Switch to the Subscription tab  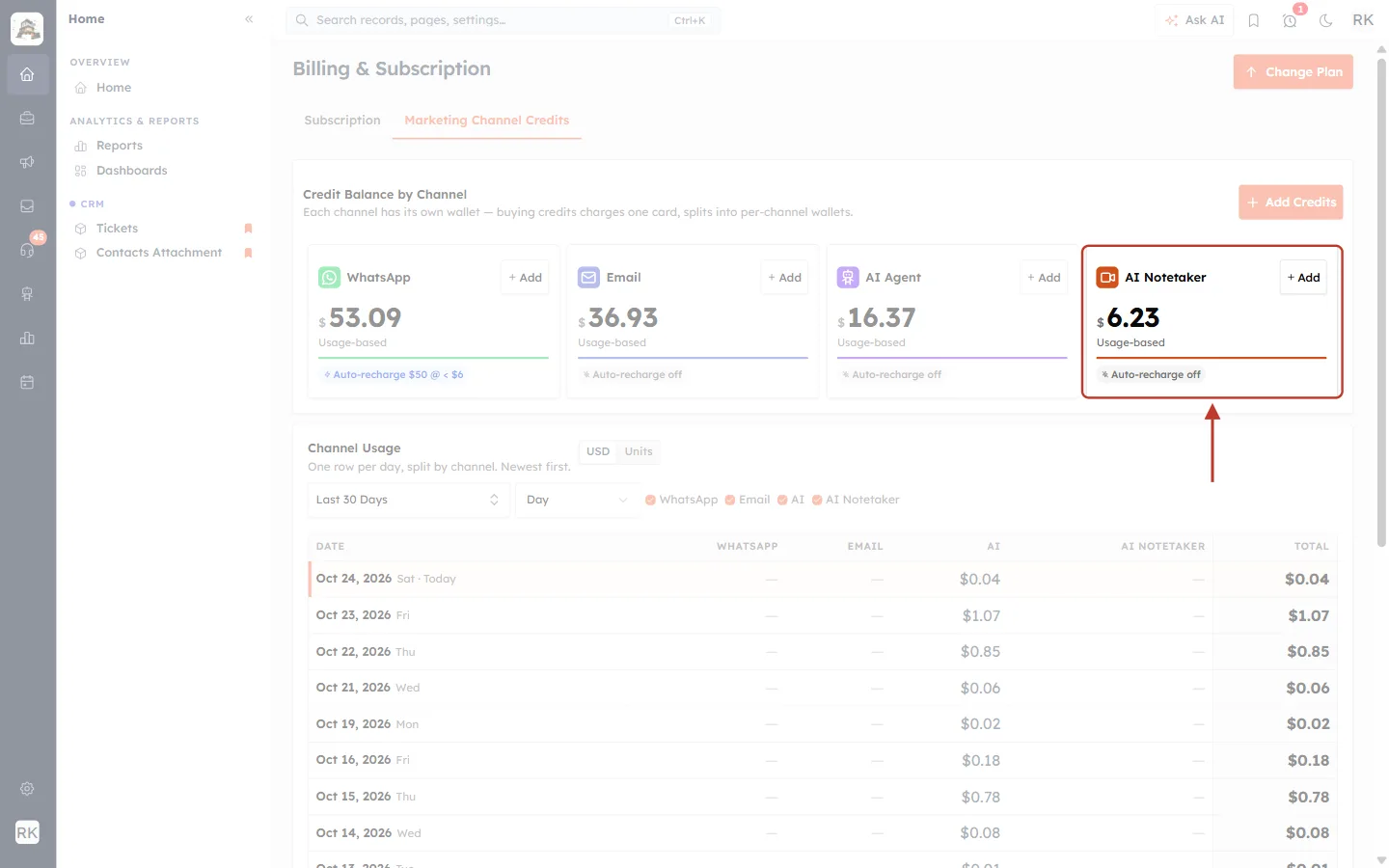[x=342, y=121]
